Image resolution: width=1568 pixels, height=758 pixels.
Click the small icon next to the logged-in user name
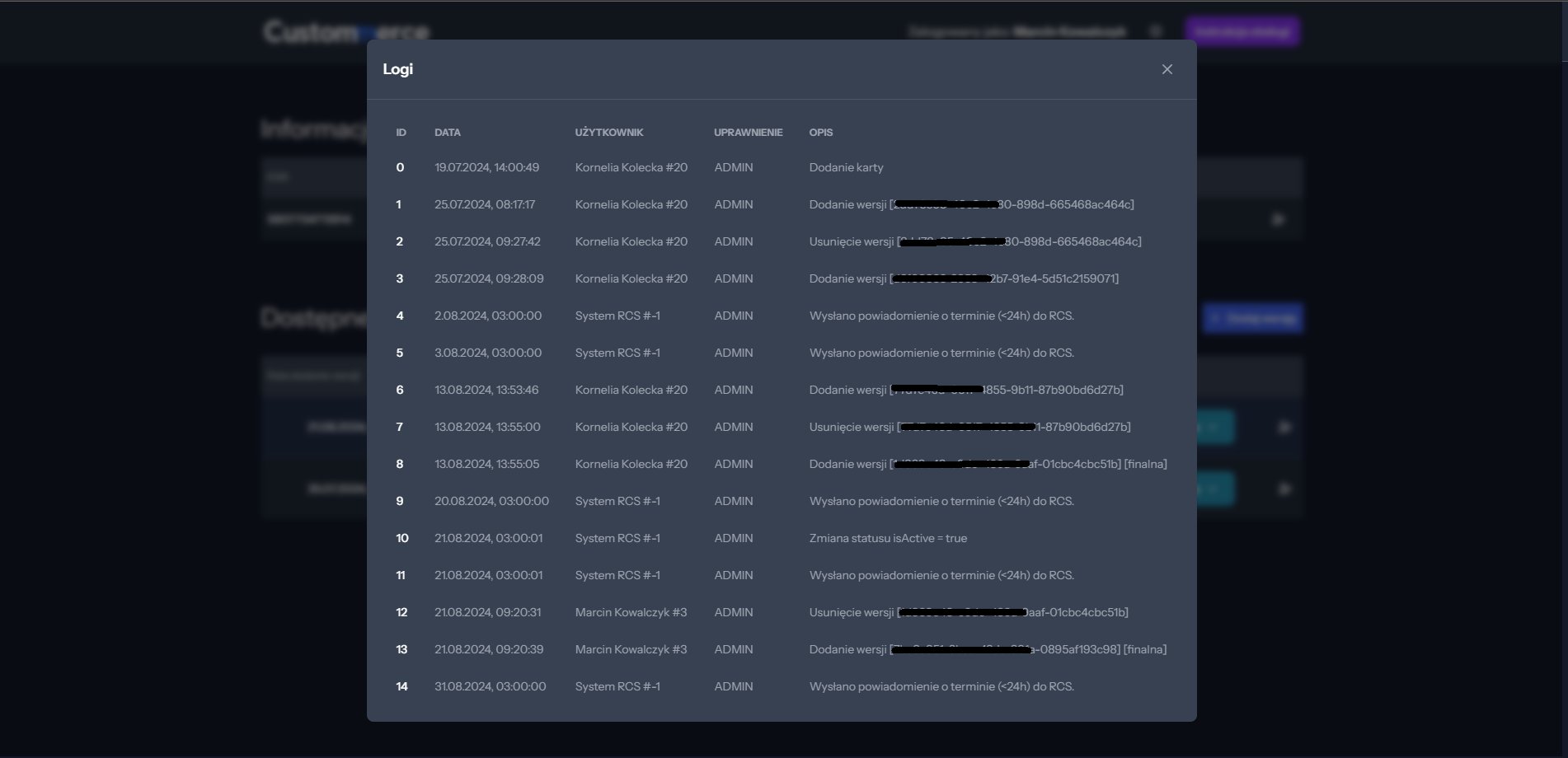(x=1156, y=31)
